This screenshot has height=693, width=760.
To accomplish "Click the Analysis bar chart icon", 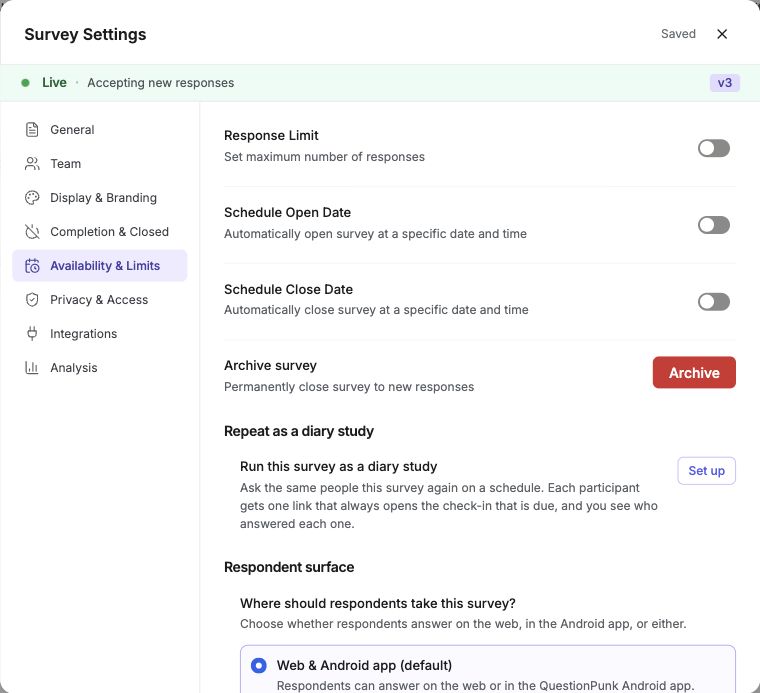I will pyautogui.click(x=32, y=367).
